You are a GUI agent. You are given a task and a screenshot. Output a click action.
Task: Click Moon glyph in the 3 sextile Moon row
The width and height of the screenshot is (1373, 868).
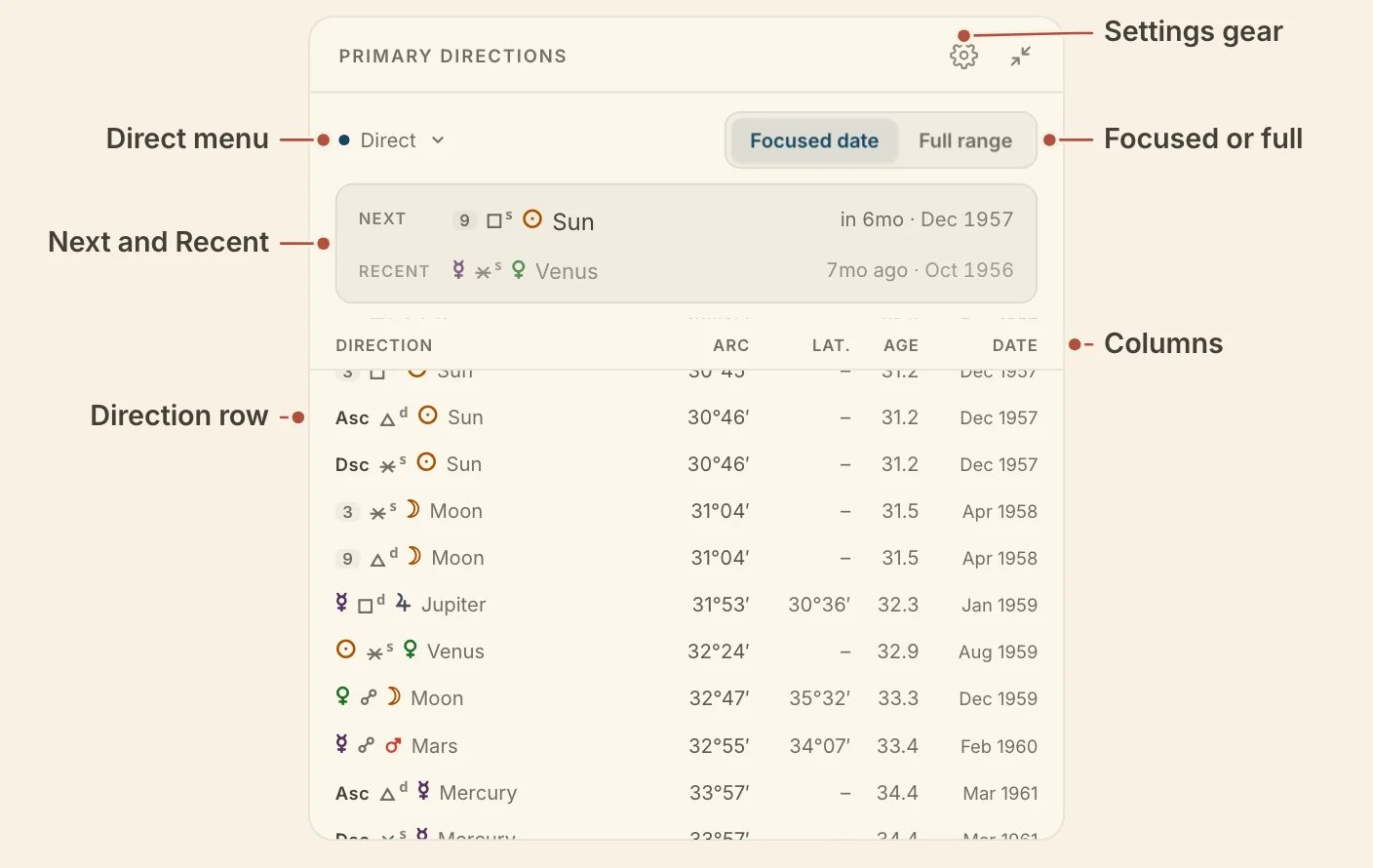point(412,509)
